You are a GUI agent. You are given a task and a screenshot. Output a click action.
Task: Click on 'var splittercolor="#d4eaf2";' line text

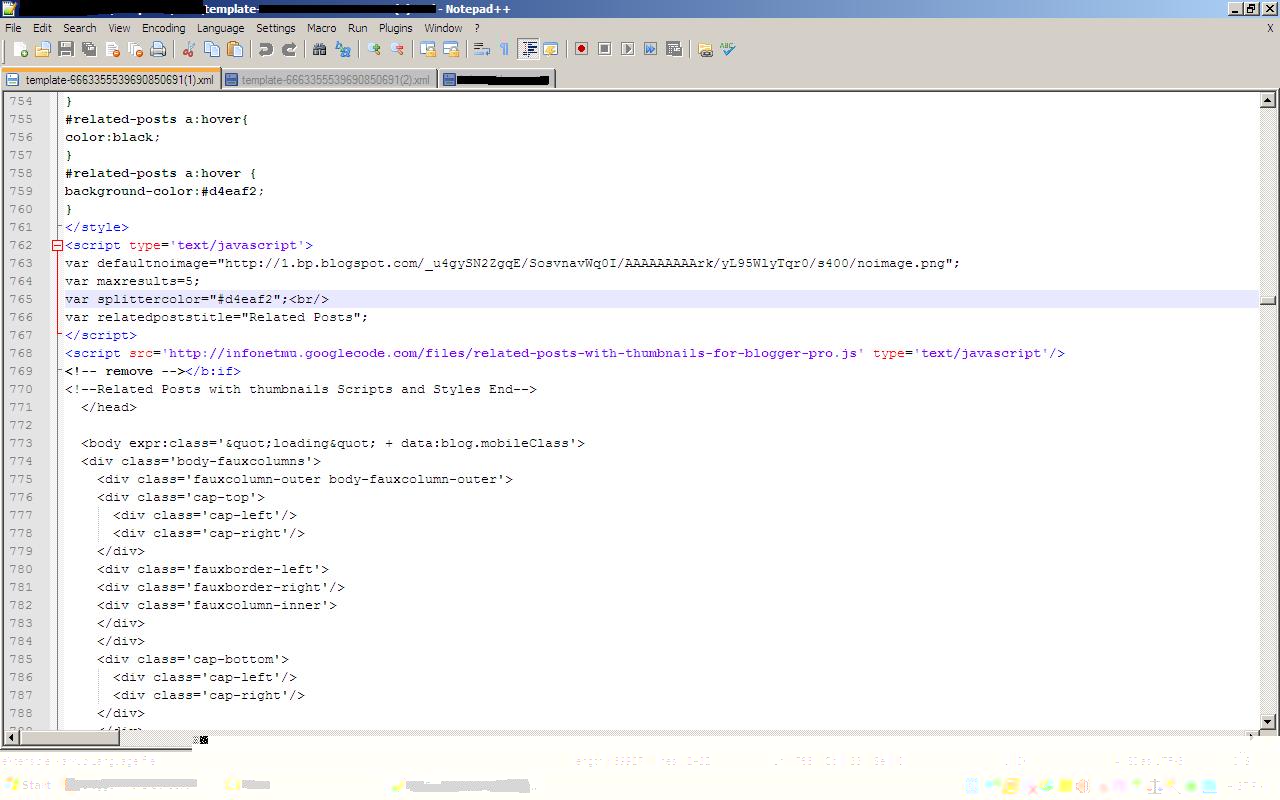click(x=177, y=299)
